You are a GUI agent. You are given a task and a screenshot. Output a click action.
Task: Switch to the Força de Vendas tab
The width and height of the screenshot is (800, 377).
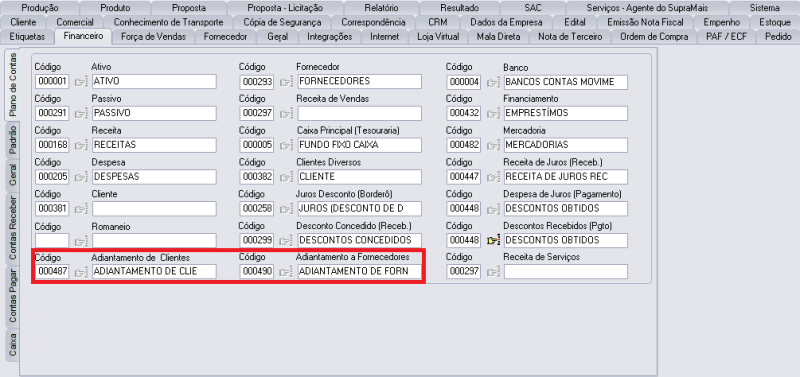pos(153,37)
